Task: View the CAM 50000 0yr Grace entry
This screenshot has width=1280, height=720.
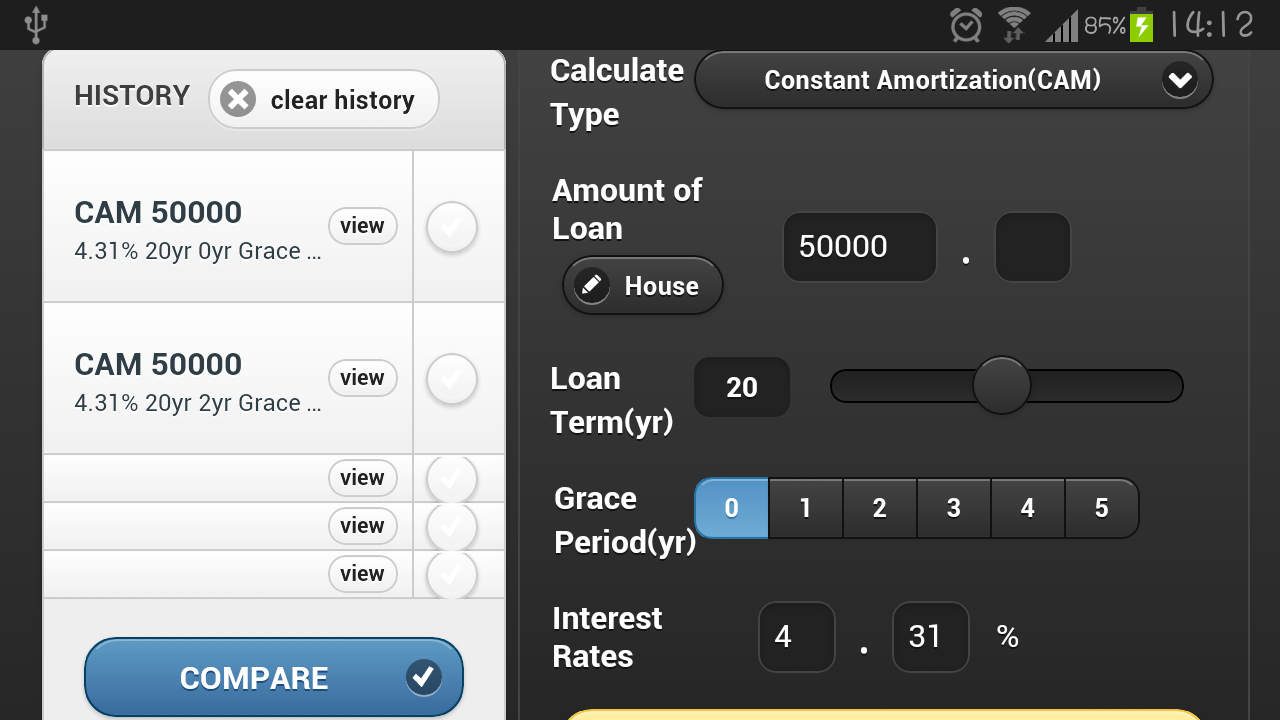Action: (362, 226)
